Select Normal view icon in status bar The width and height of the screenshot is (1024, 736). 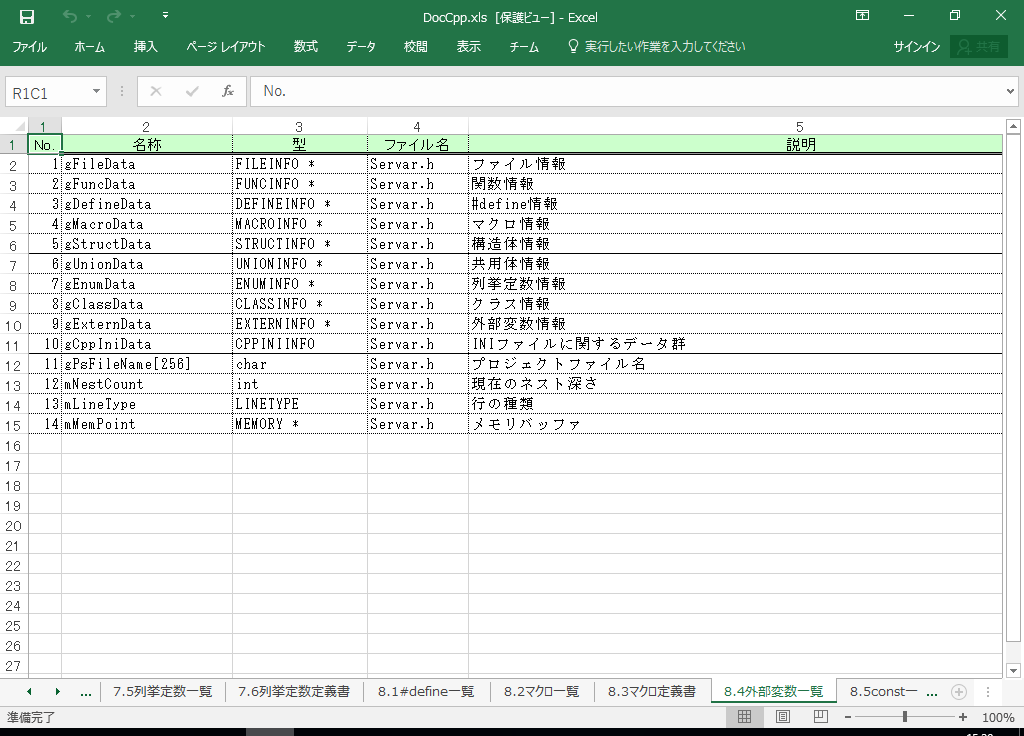[x=745, y=717]
